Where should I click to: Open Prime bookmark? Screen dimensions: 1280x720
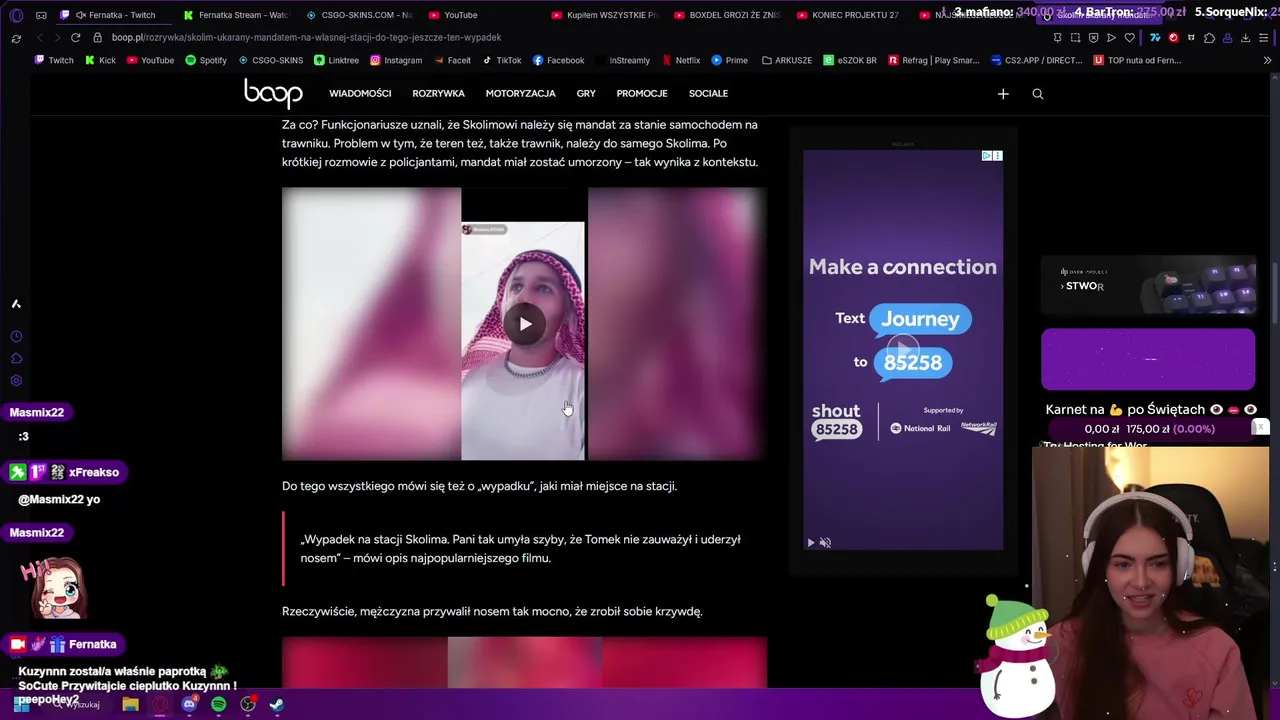(x=729, y=60)
